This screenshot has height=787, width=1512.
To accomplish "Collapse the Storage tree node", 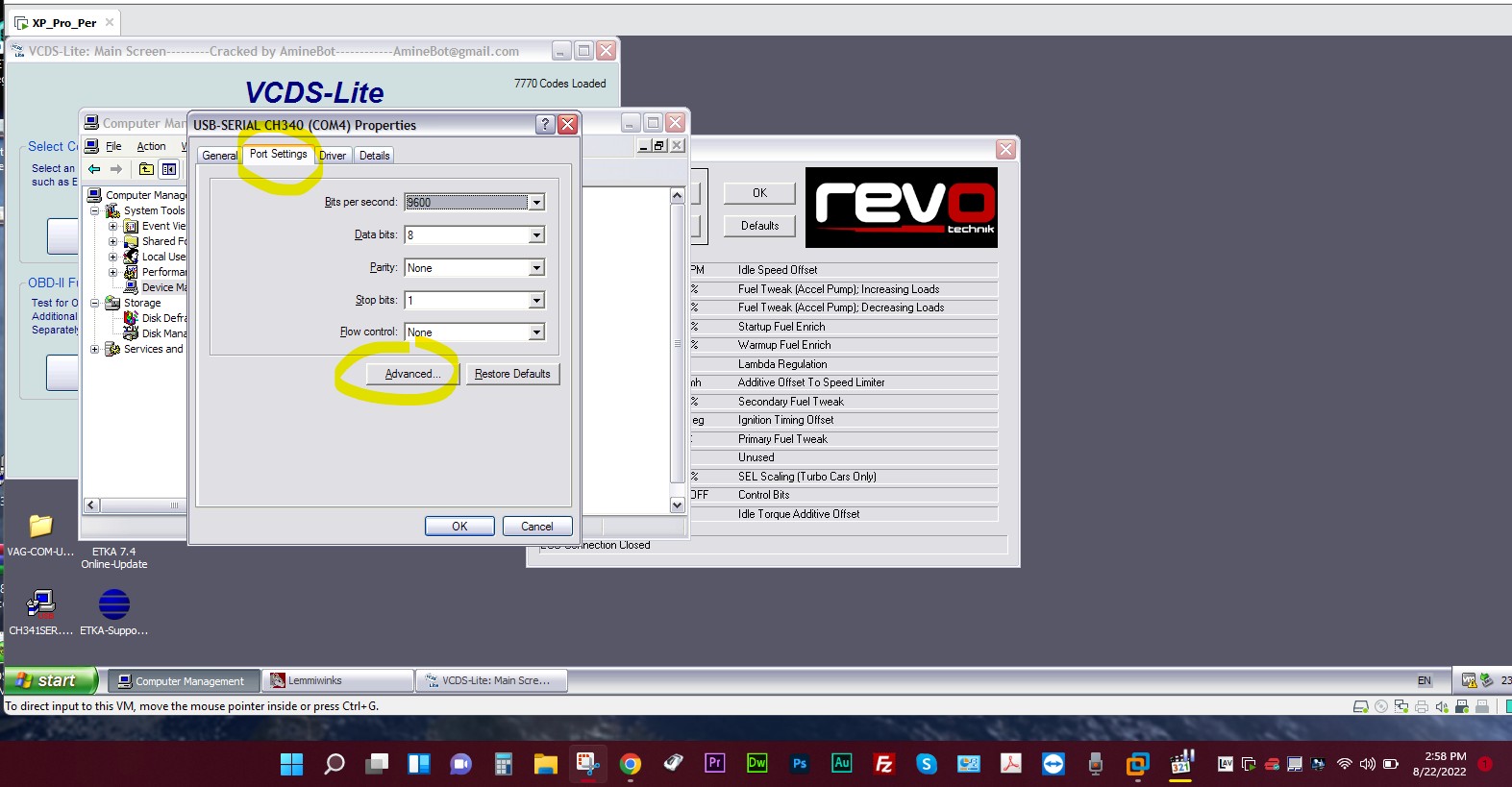I will pos(95,303).
